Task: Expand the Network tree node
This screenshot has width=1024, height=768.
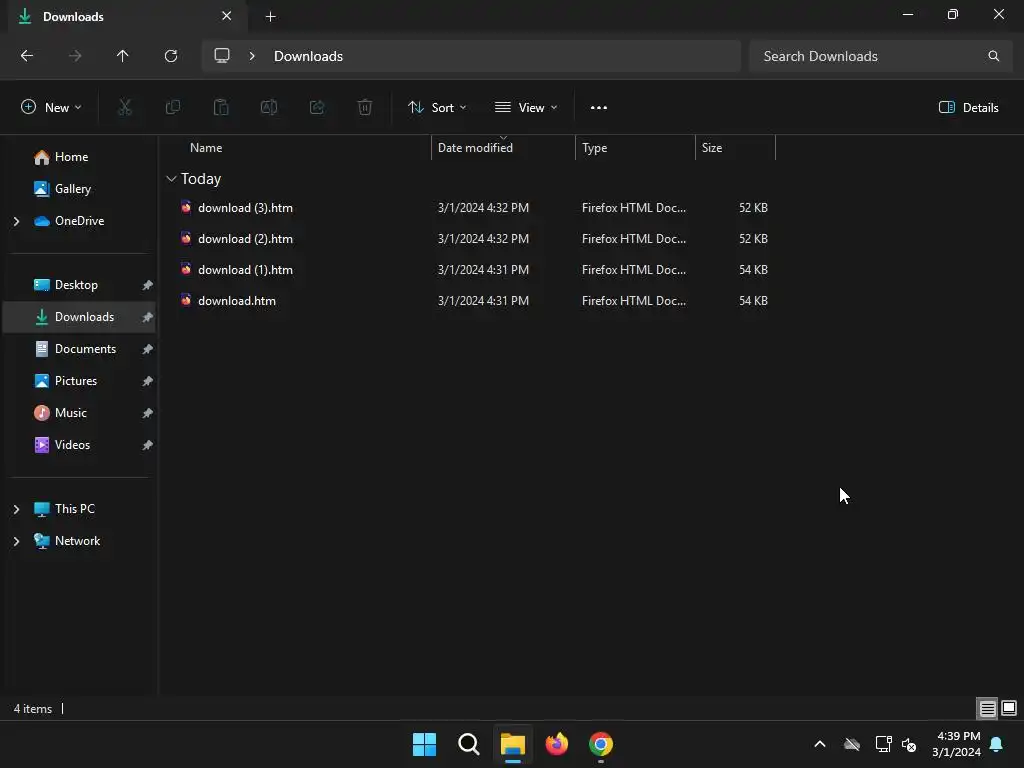Action: [x=16, y=541]
